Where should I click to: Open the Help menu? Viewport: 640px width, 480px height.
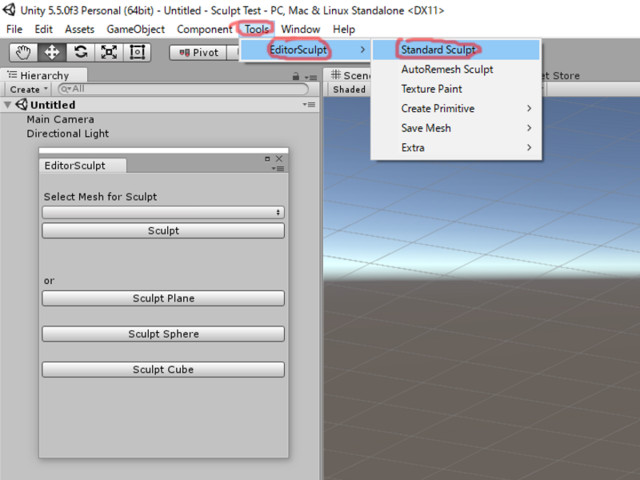[344, 29]
